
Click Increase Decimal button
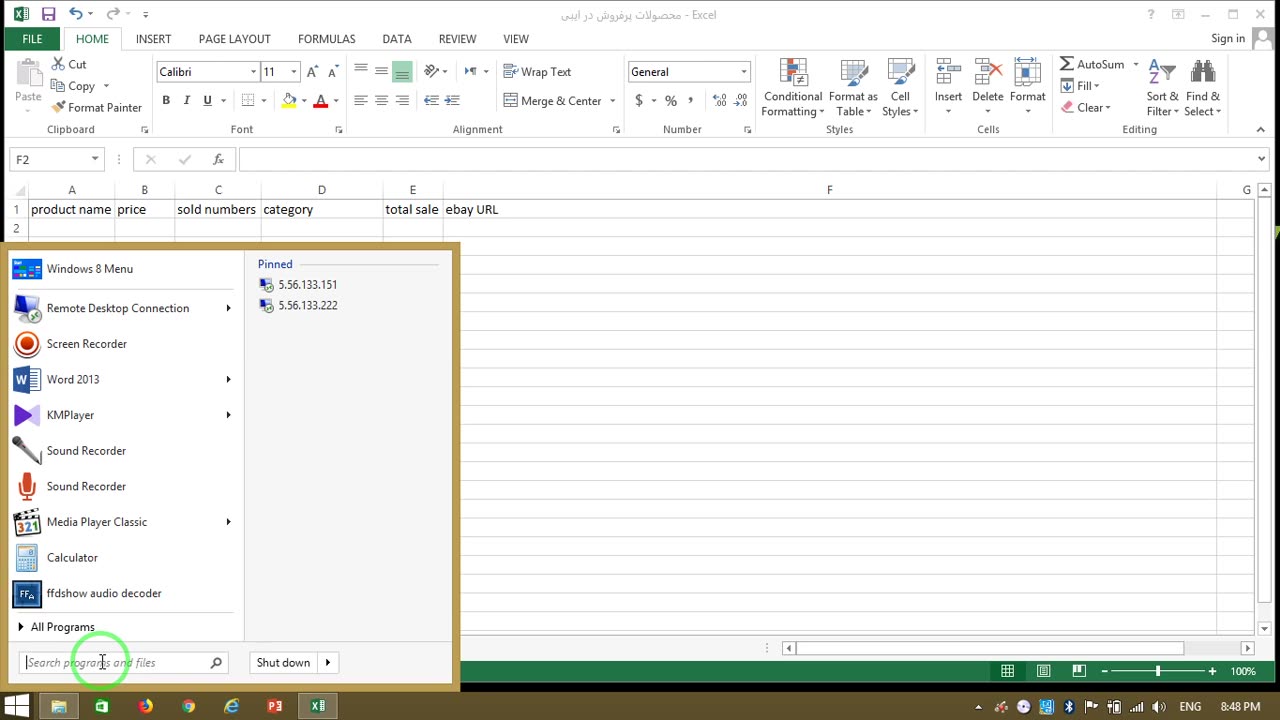720,100
